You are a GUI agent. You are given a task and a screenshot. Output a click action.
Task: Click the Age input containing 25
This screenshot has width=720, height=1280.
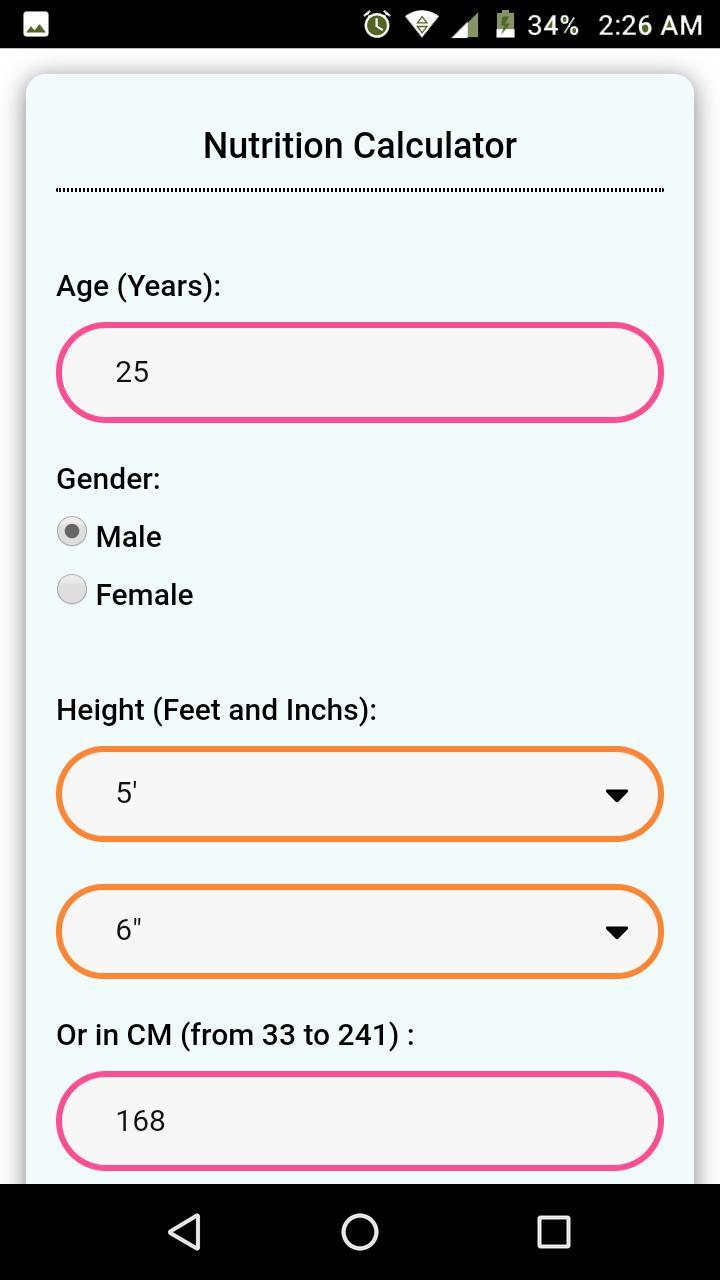359,372
